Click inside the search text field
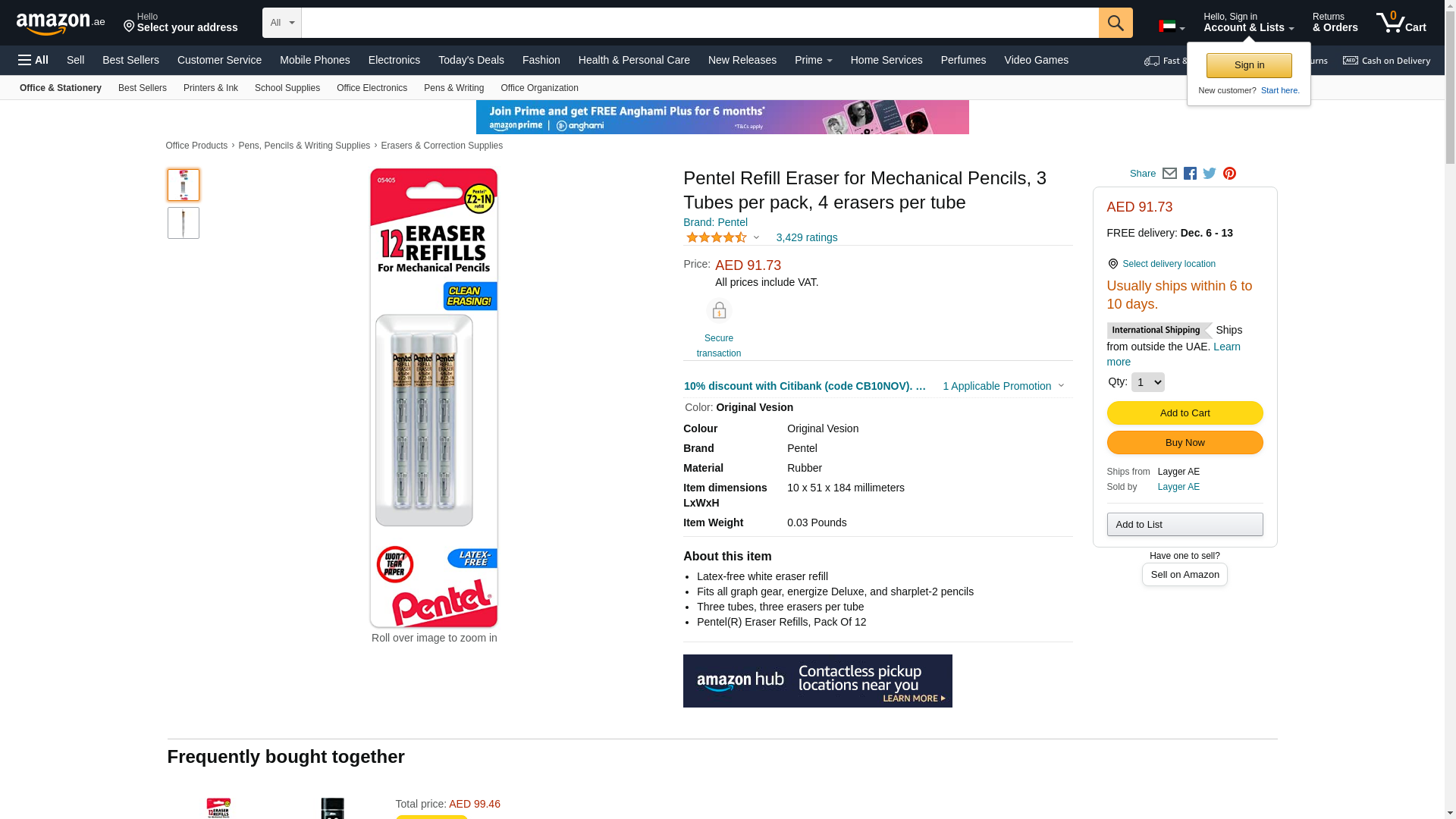 tap(700, 23)
